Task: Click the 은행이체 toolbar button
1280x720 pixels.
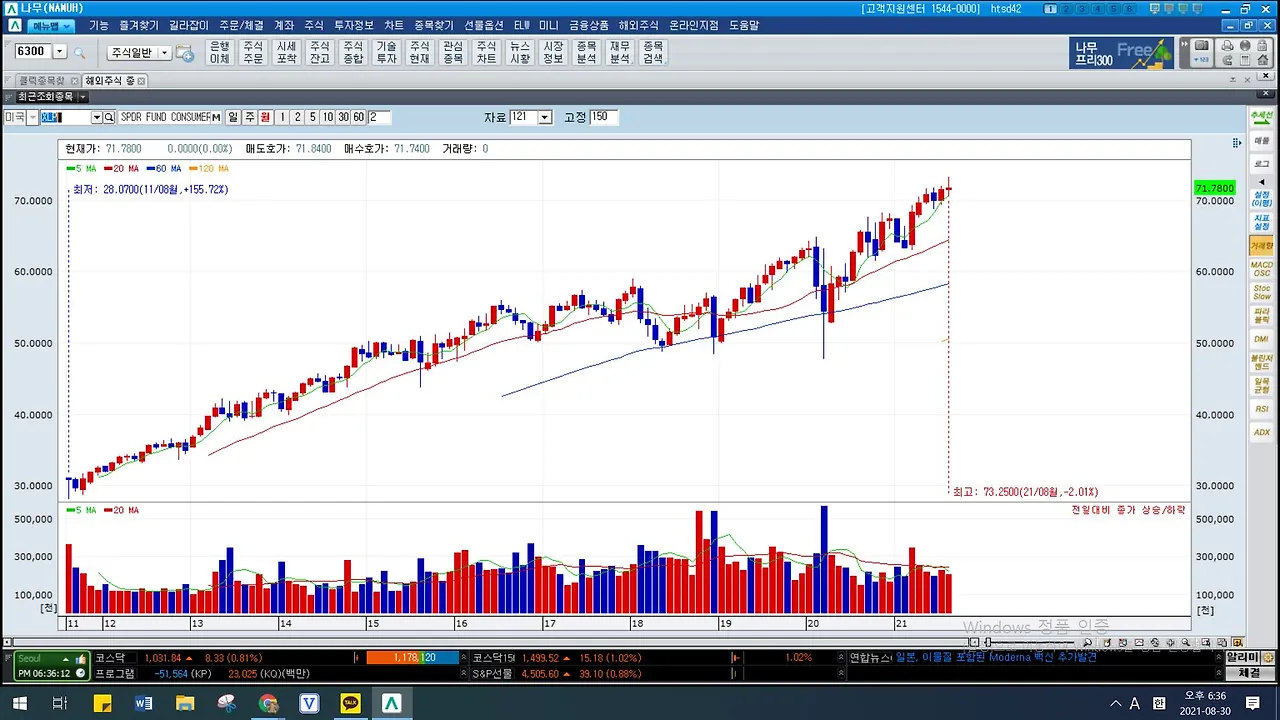Action: pos(219,52)
